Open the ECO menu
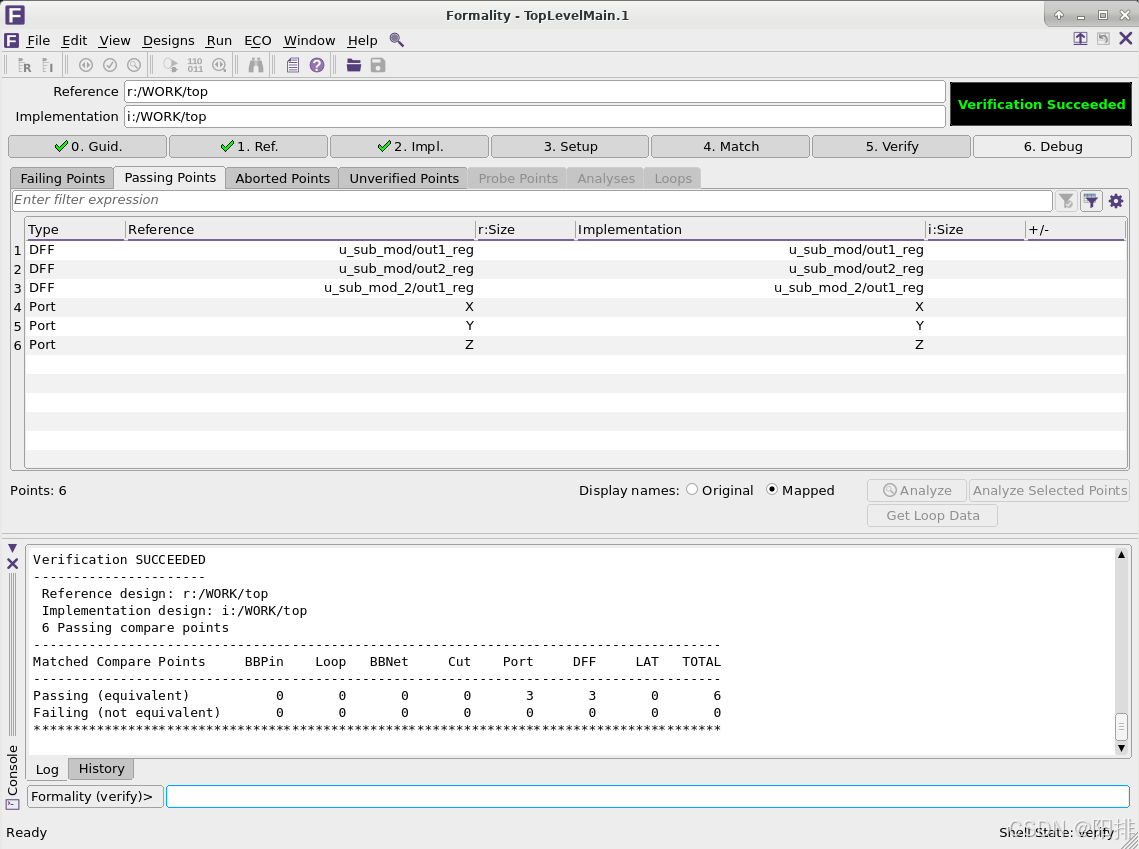The image size is (1139, 849). 258,41
